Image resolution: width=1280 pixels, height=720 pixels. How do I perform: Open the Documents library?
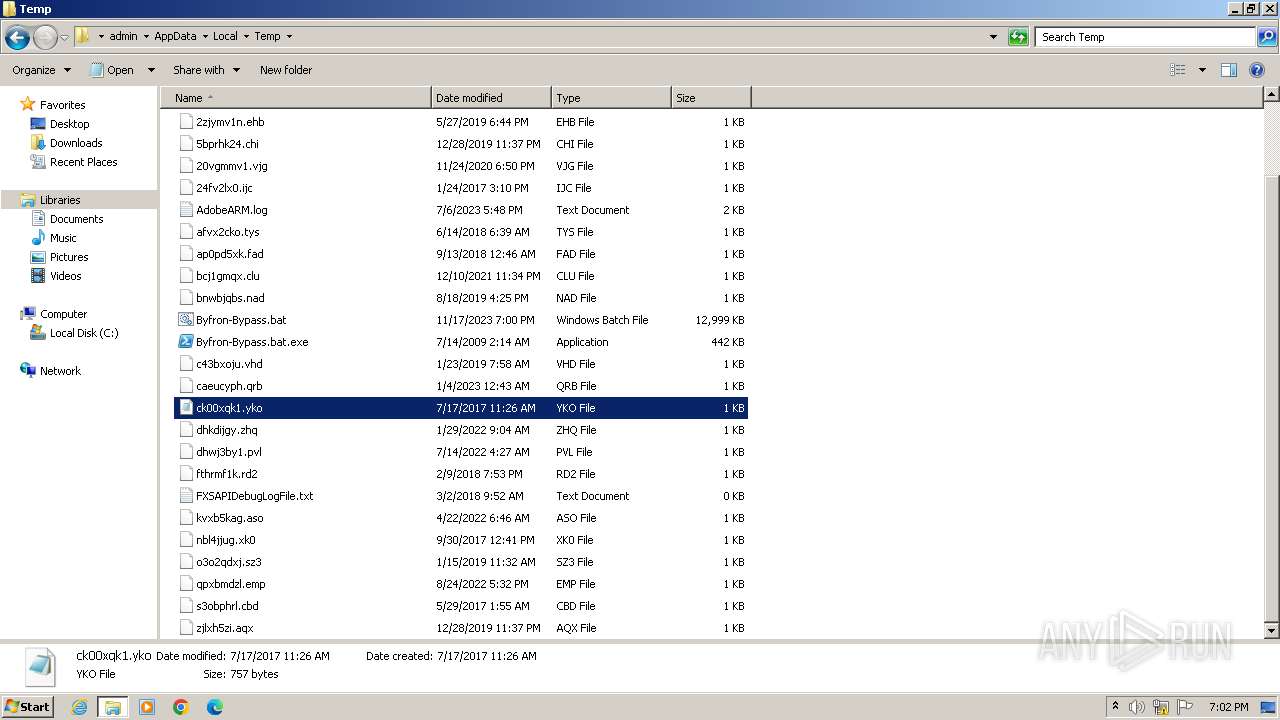point(76,219)
